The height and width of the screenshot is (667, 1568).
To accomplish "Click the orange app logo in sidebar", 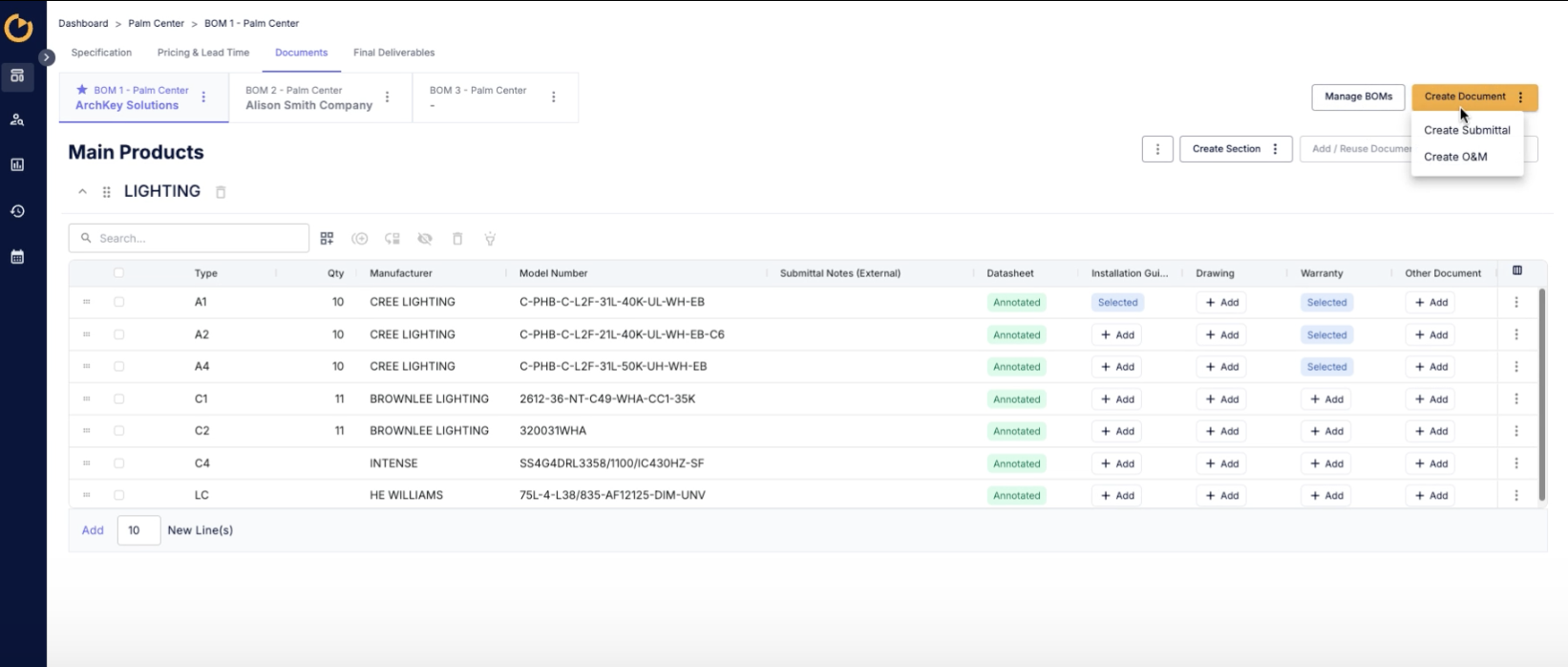I will click(x=18, y=28).
